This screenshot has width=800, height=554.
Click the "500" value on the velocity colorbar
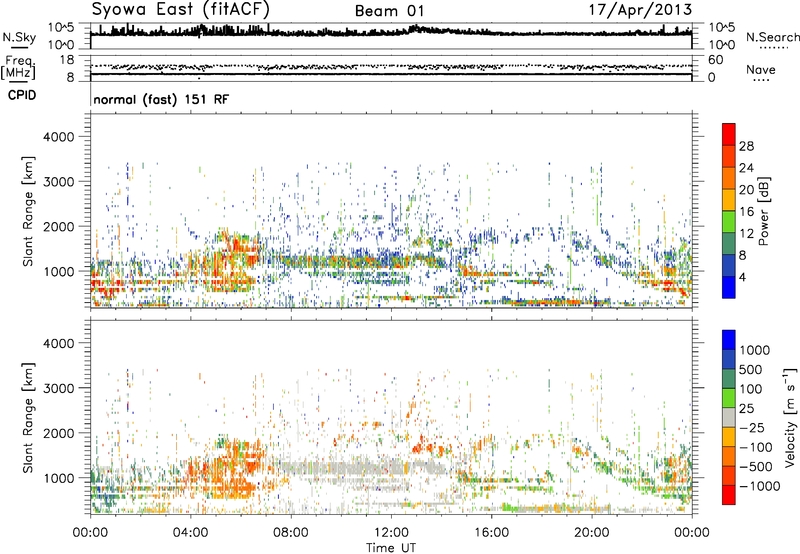(752, 369)
